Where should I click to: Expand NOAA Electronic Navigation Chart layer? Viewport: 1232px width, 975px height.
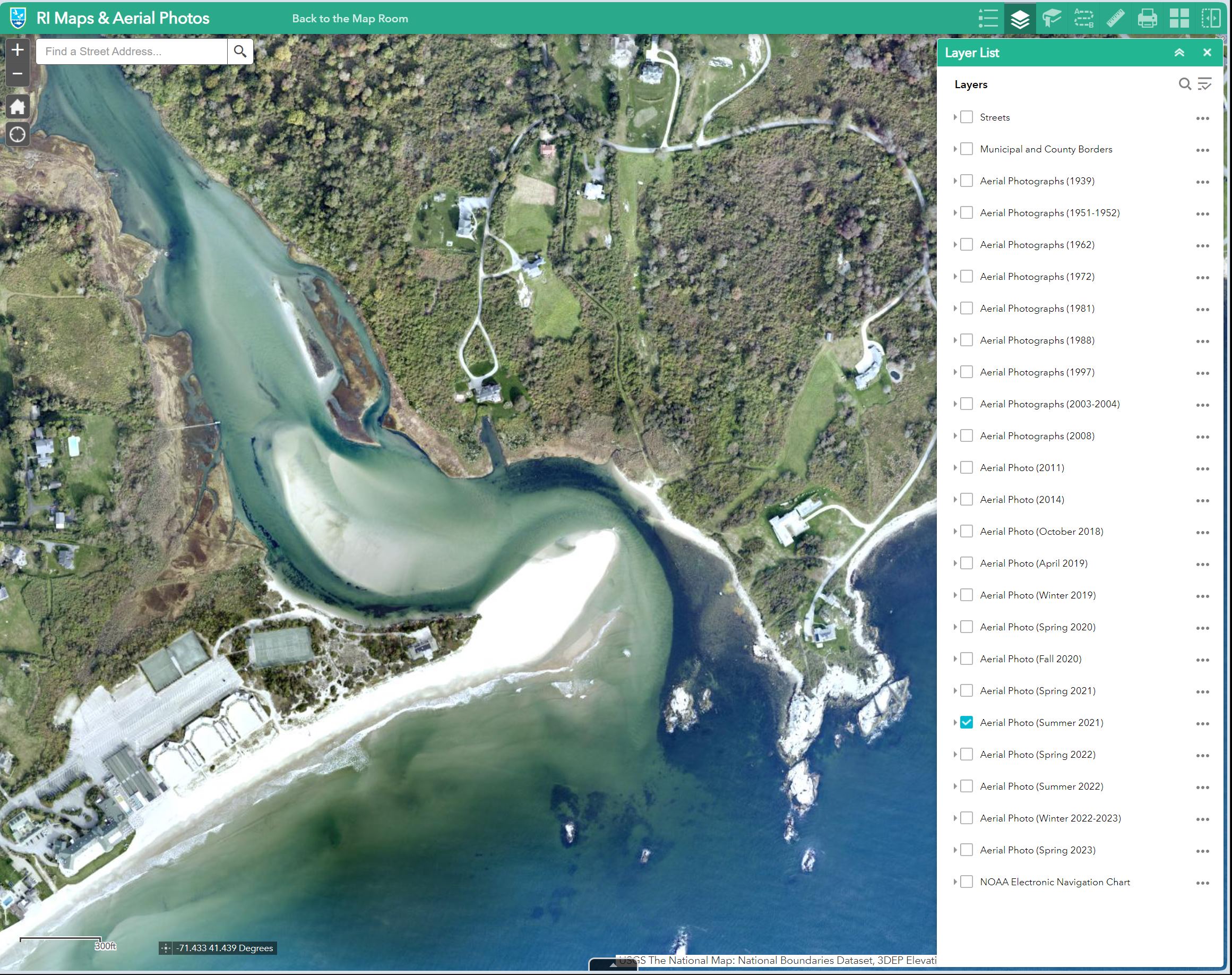955,882
